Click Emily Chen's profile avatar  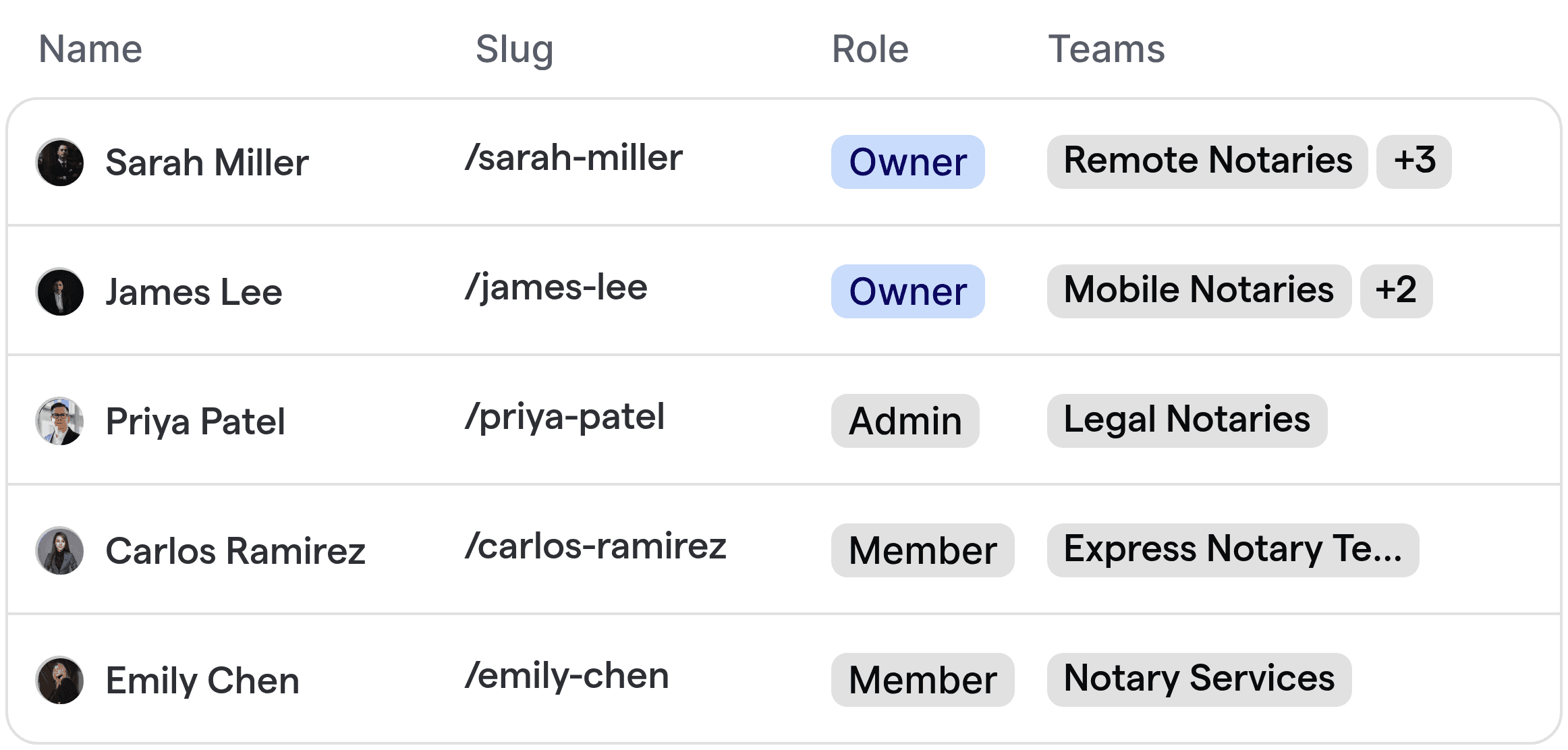click(x=60, y=680)
